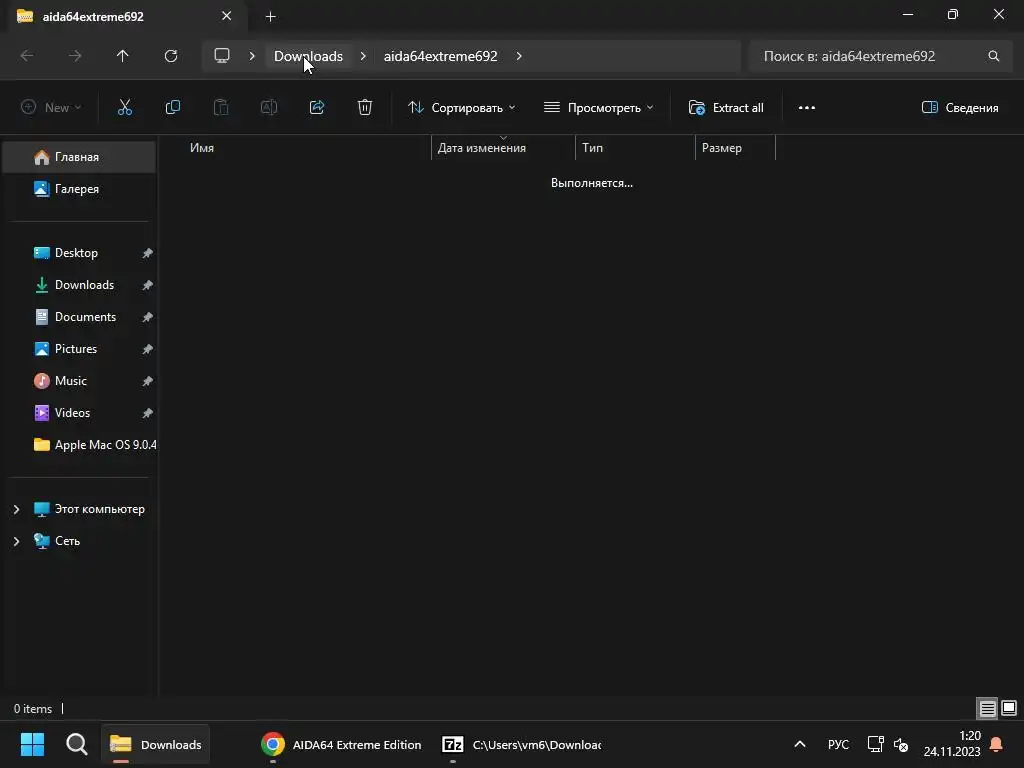Expand Этот компьютер tree node
This screenshot has width=1024, height=768.
click(x=16, y=509)
